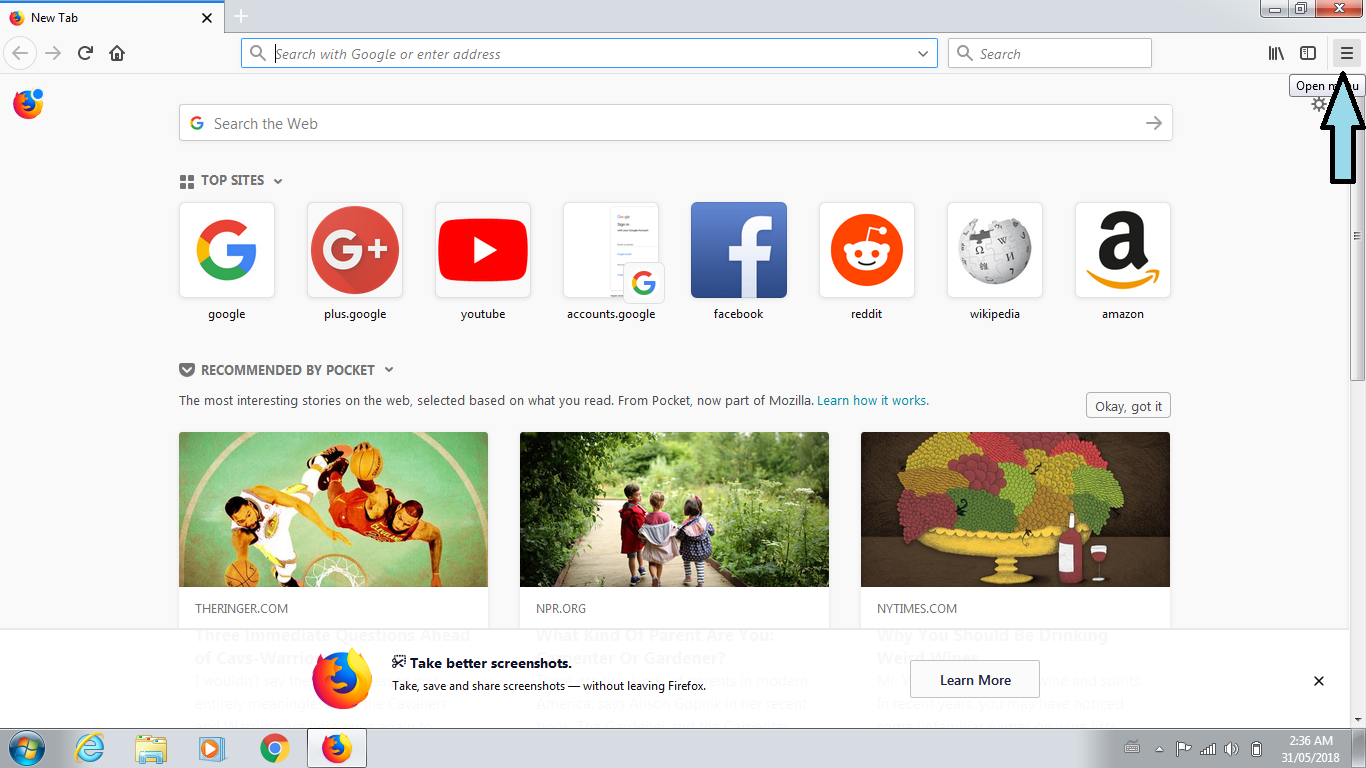This screenshot has width=1366, height=768.
Task: Collapse the Recommended by Pocket section chevron
Action: tap(389, 370)
